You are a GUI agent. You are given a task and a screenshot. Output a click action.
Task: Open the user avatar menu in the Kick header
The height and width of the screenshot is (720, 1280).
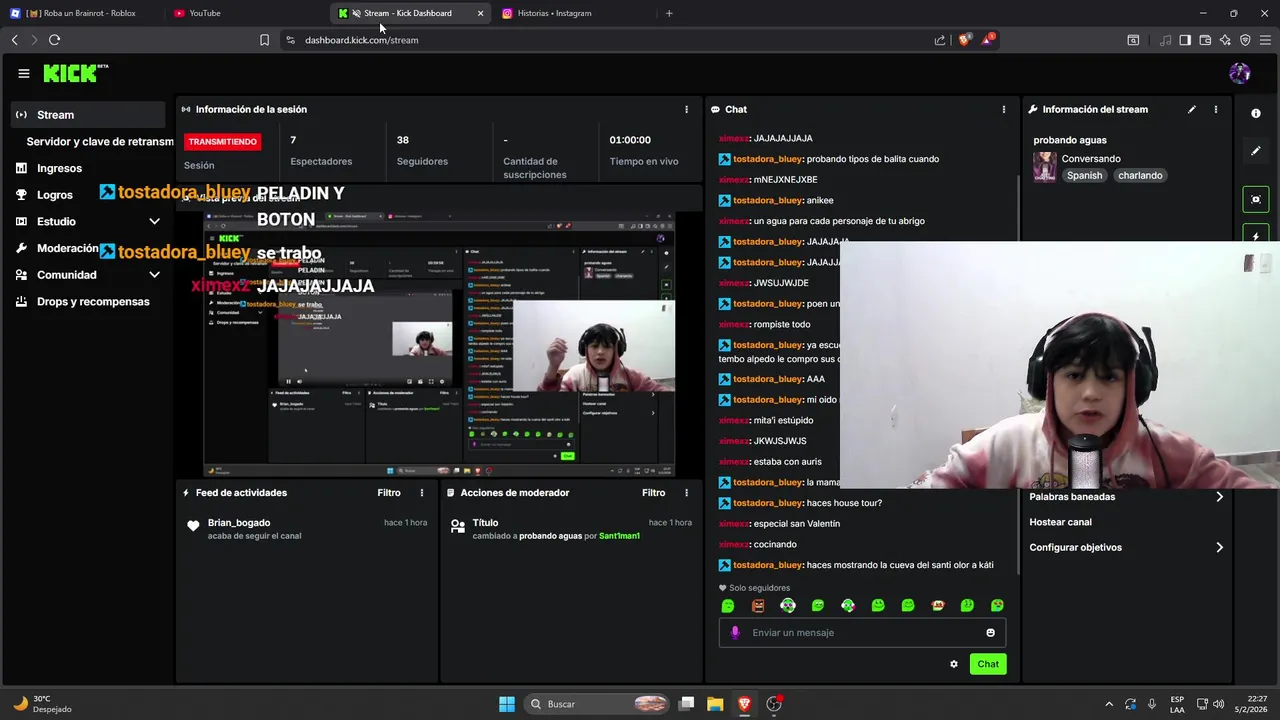click(x=1240, y=73)
